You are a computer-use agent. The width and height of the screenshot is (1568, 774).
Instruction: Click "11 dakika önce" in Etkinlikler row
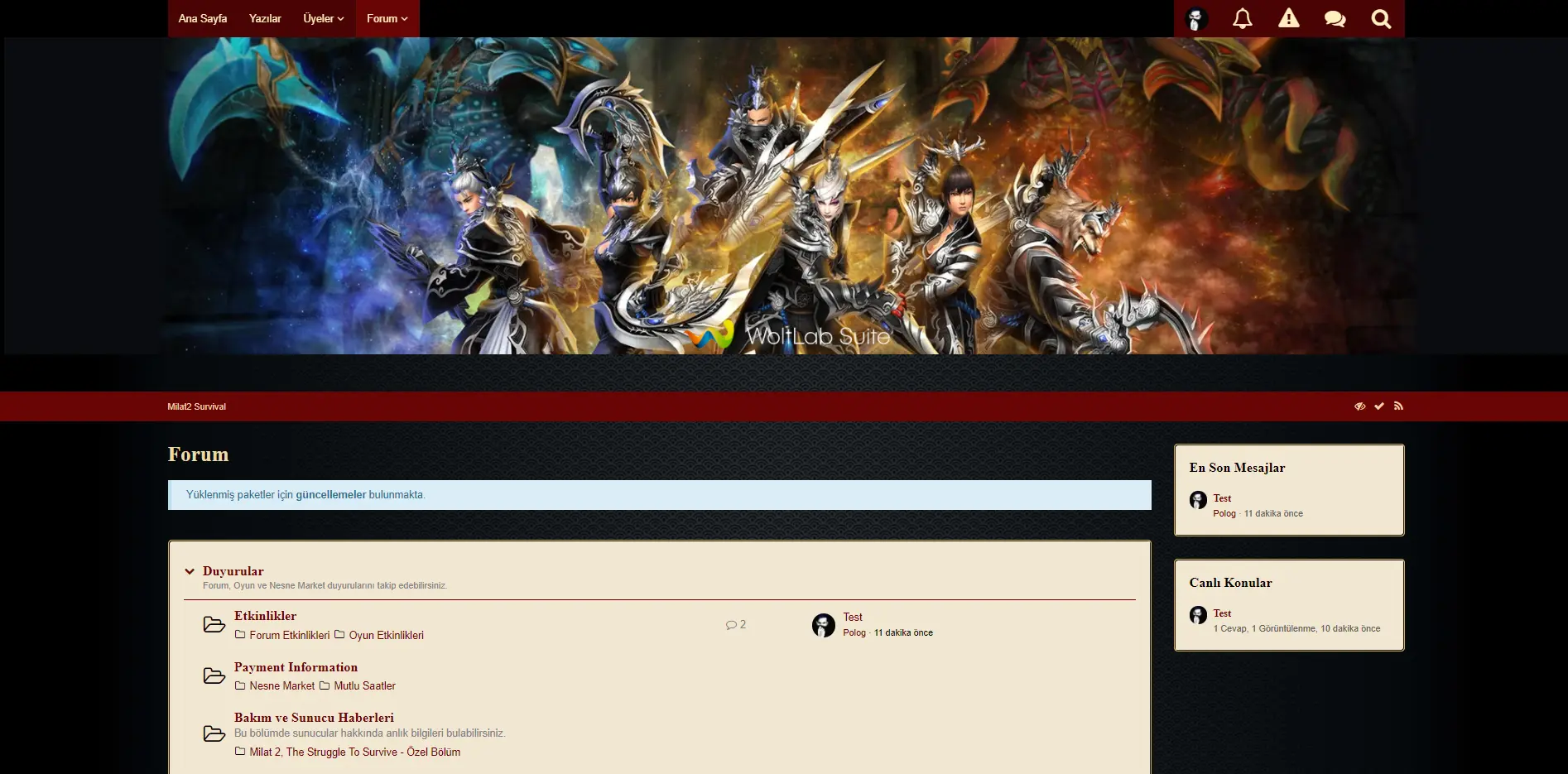(x=903, y=632)
